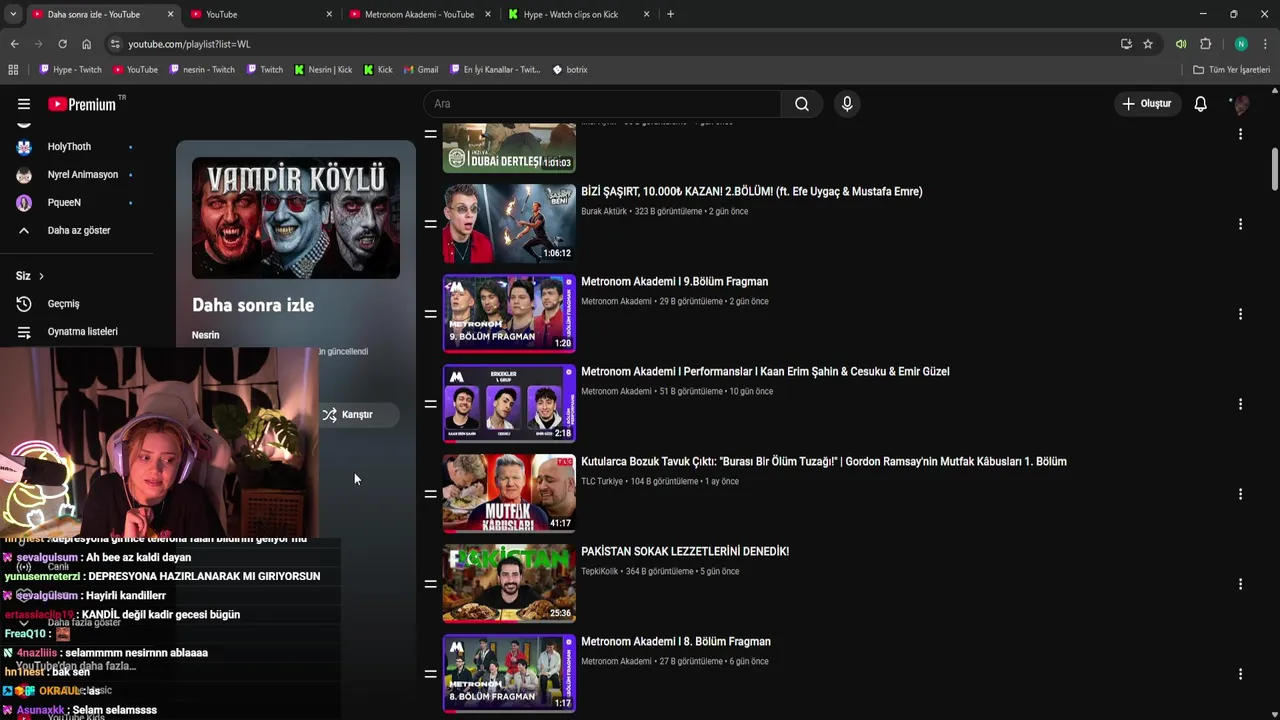Image resolution: width=1280 pixels, height=720 pixels.
Task: Open the Nesrin | Kick bookmark
Action: 323,70
